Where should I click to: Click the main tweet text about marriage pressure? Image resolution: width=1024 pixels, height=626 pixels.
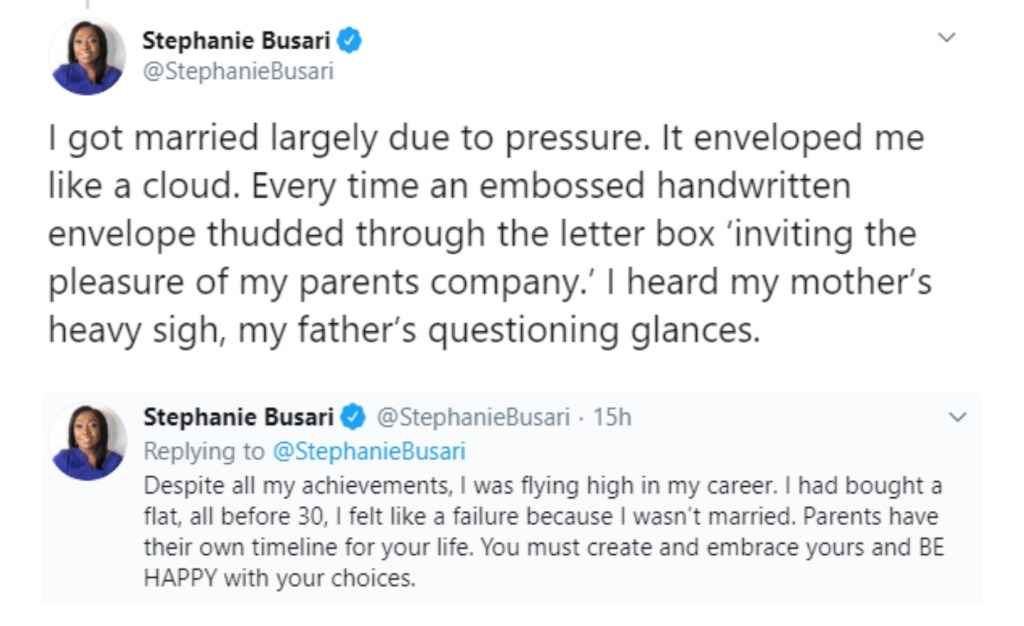click(490, 234)
